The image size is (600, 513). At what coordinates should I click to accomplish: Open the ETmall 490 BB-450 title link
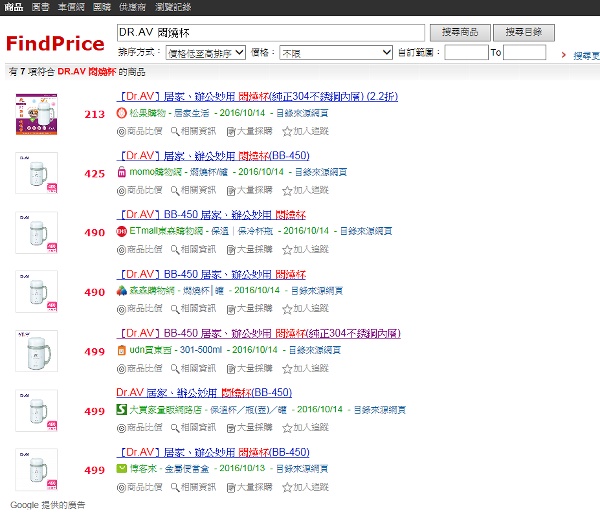pyautogui.click(x=211, y=215)
